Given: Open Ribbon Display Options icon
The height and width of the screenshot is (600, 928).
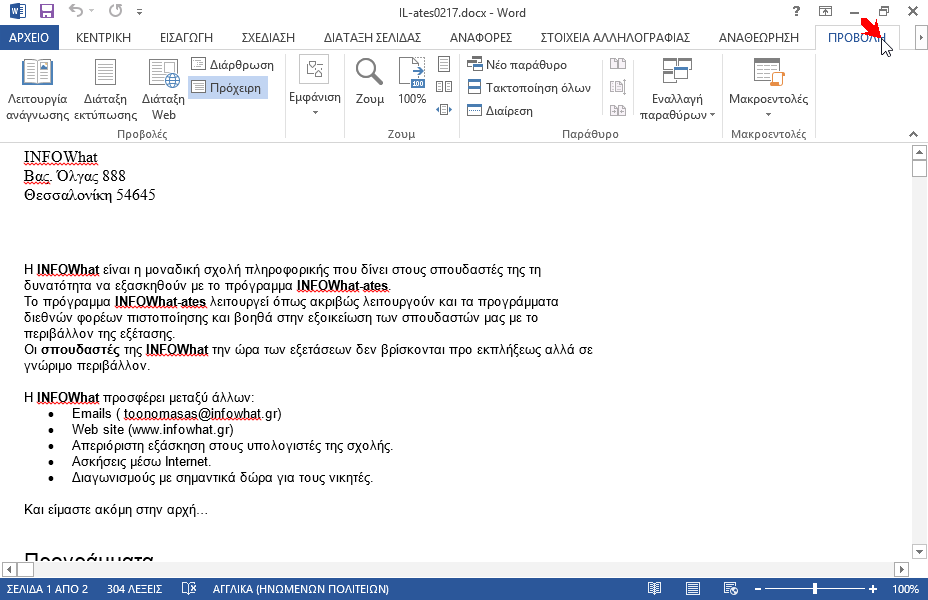Looking at the screenshot, I should (x=825, y=11).
